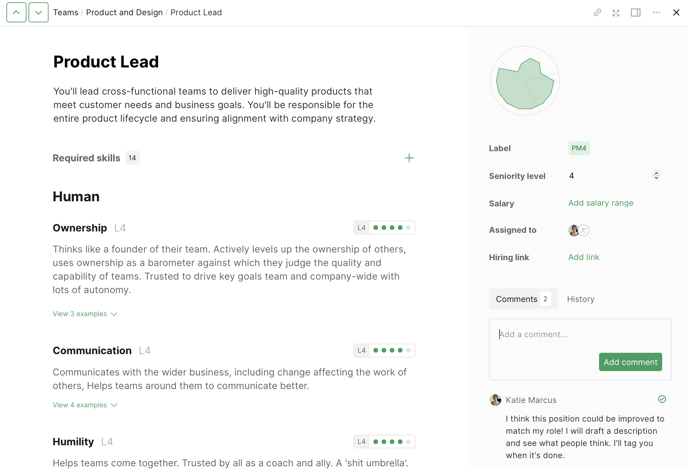
Task: Expand View 3 examples under Ownership
Action: pos(85,314)
